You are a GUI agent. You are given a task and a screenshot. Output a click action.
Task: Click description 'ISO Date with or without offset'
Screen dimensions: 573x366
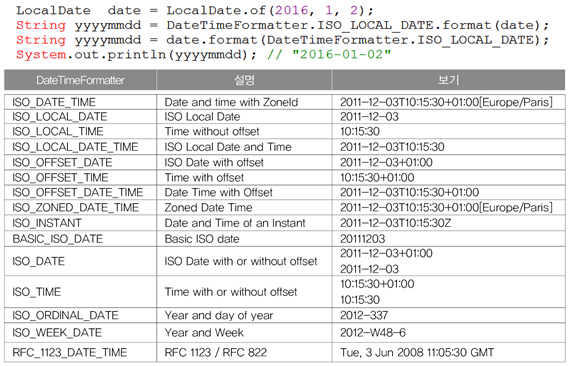241,261
